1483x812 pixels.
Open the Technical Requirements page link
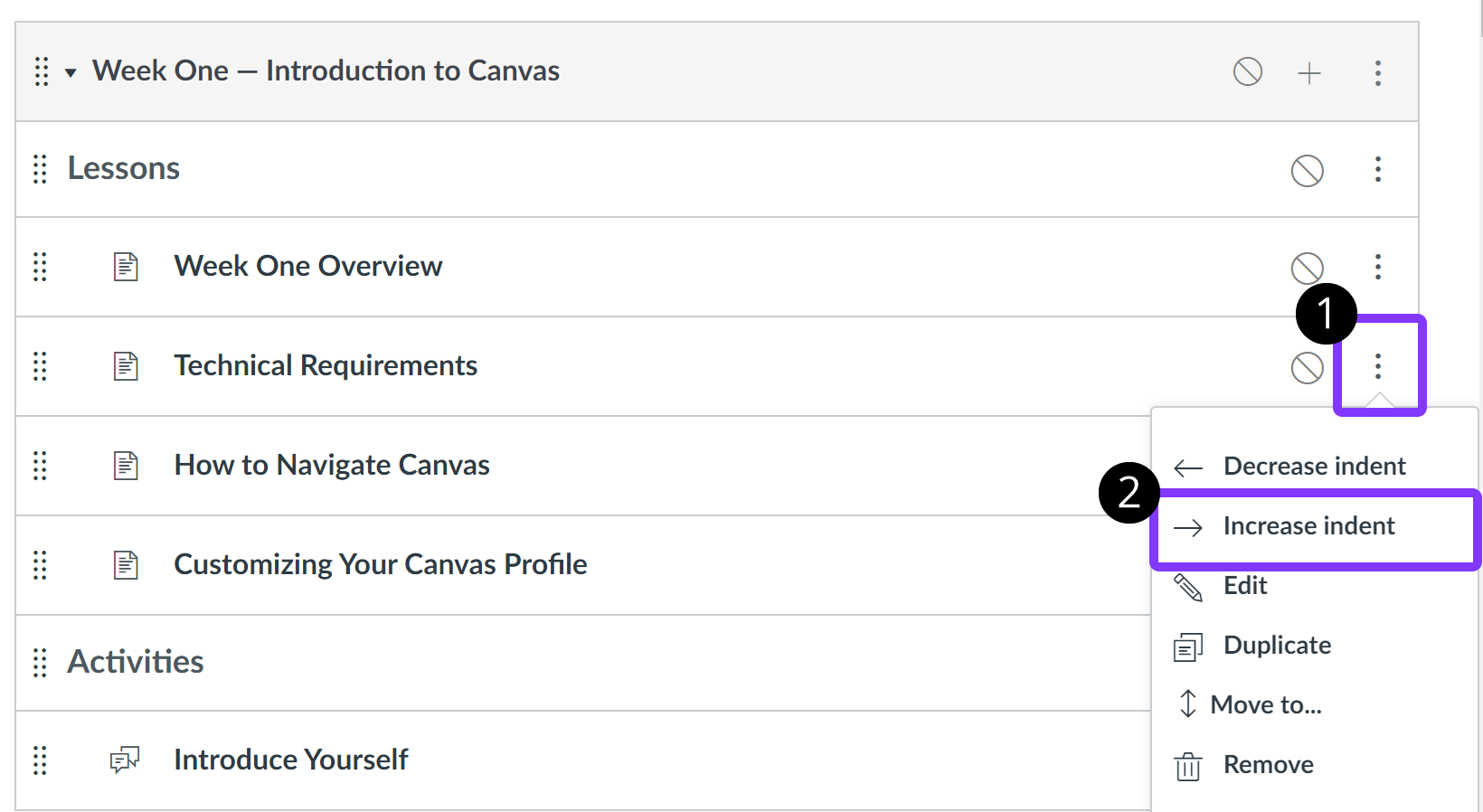tap(326, 365)
